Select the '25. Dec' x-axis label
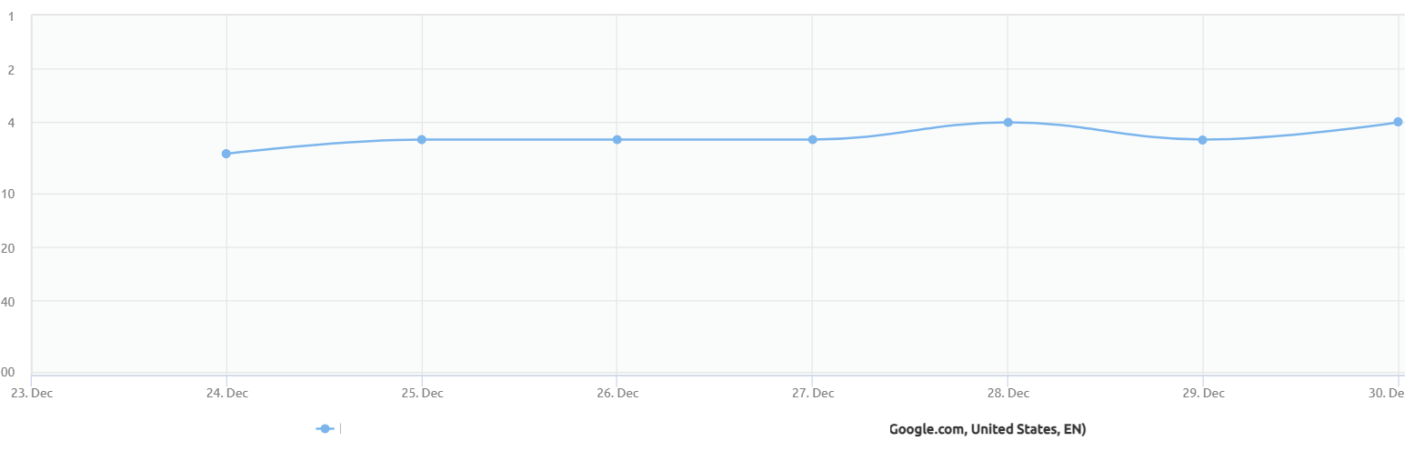This screenshot has width=1424, height=461. tap(422, 393)
